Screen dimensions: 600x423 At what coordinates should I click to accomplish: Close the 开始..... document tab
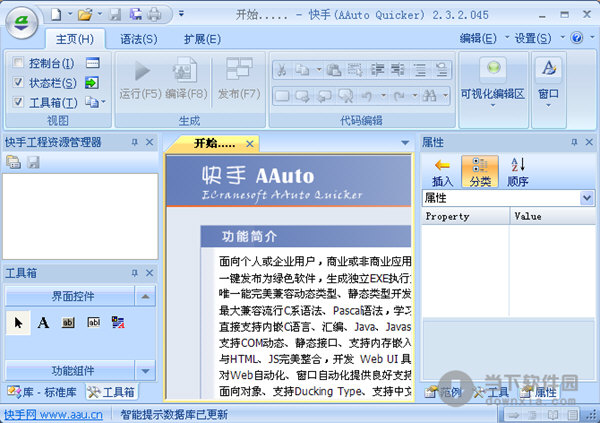coord(250,144)
